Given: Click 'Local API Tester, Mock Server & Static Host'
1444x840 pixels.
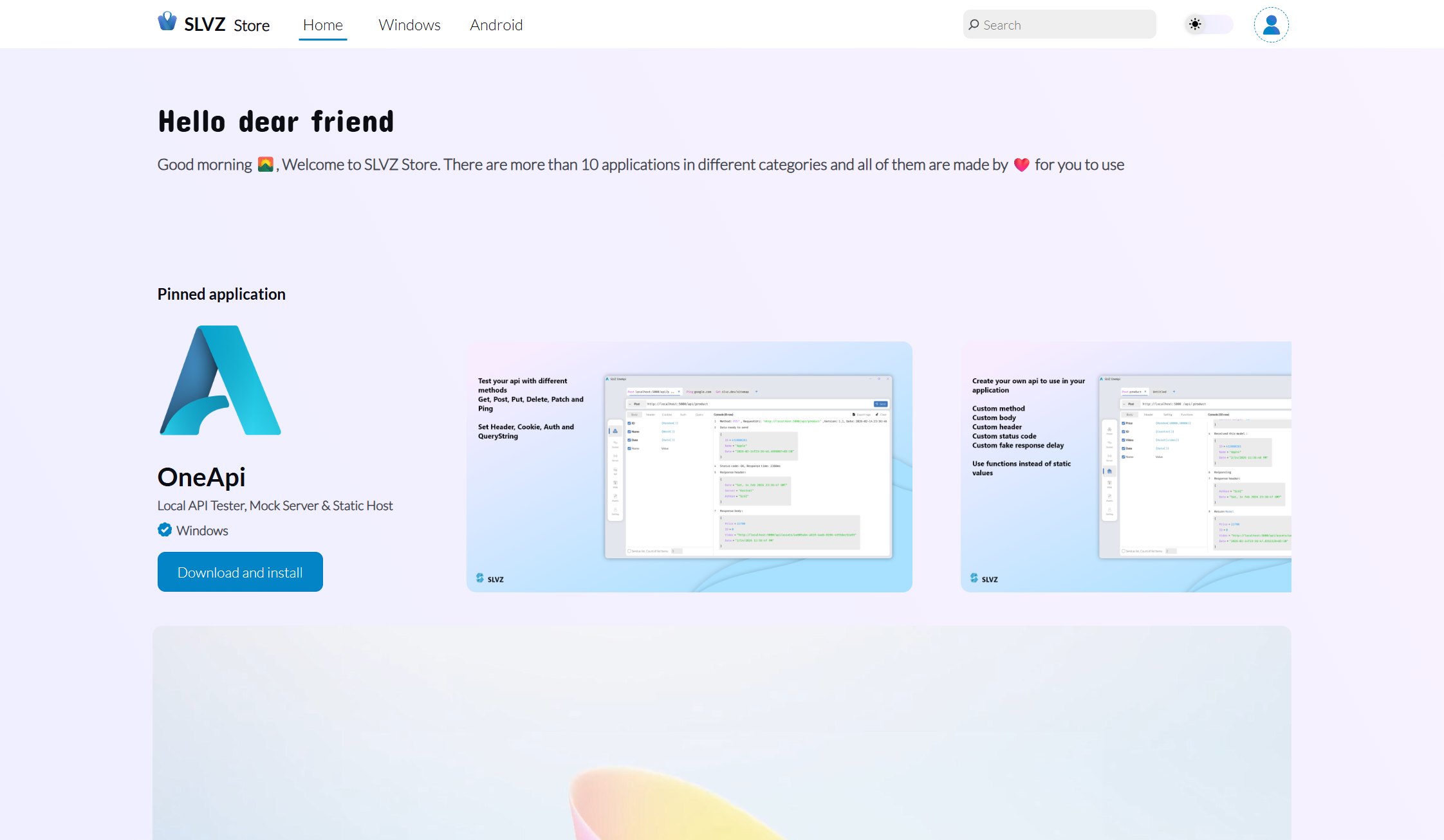Looking at the screenshot, I should [275, 506].
